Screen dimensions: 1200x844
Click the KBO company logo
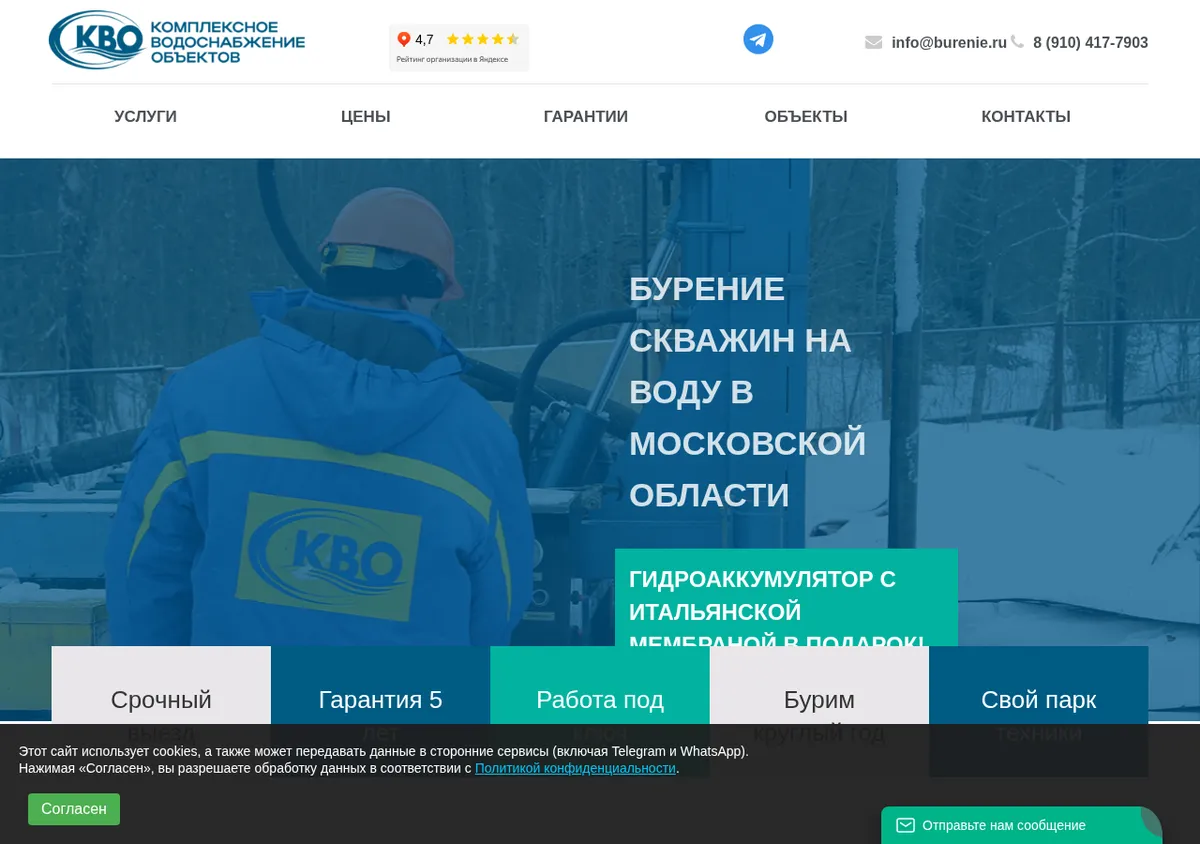(177, 40)
